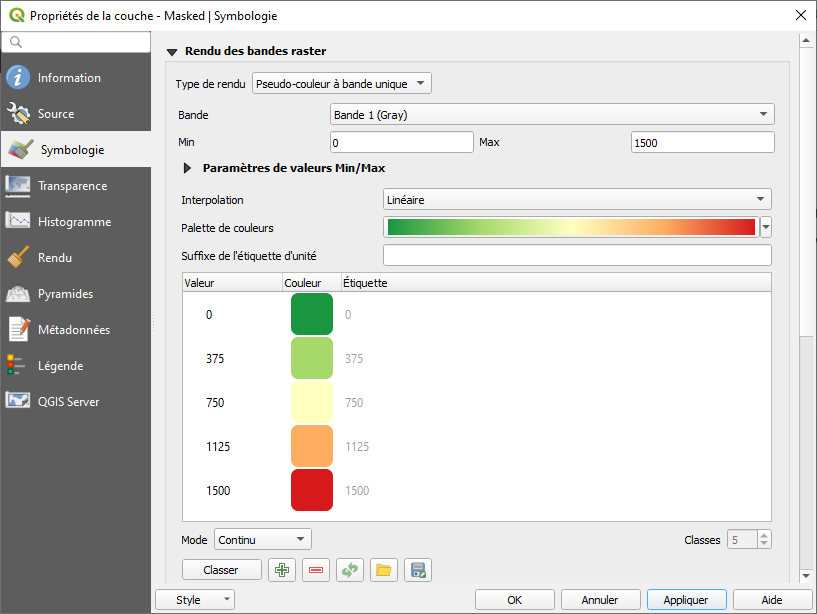Click the open color map file folder icon
Screen dimensions: 817x614
(382, 570)
